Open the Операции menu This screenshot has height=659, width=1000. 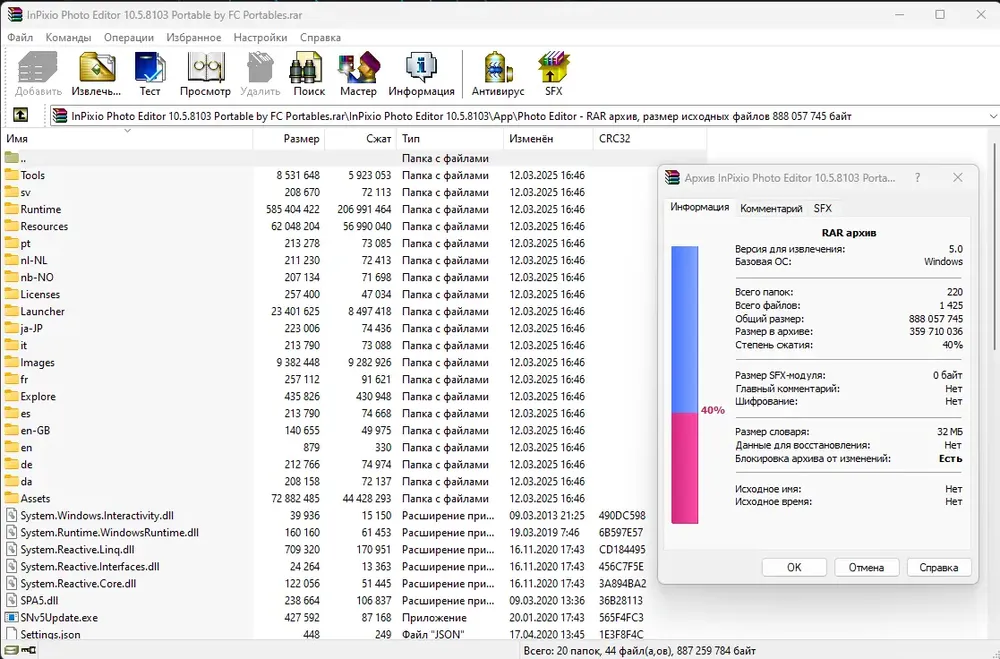[129, 38]
